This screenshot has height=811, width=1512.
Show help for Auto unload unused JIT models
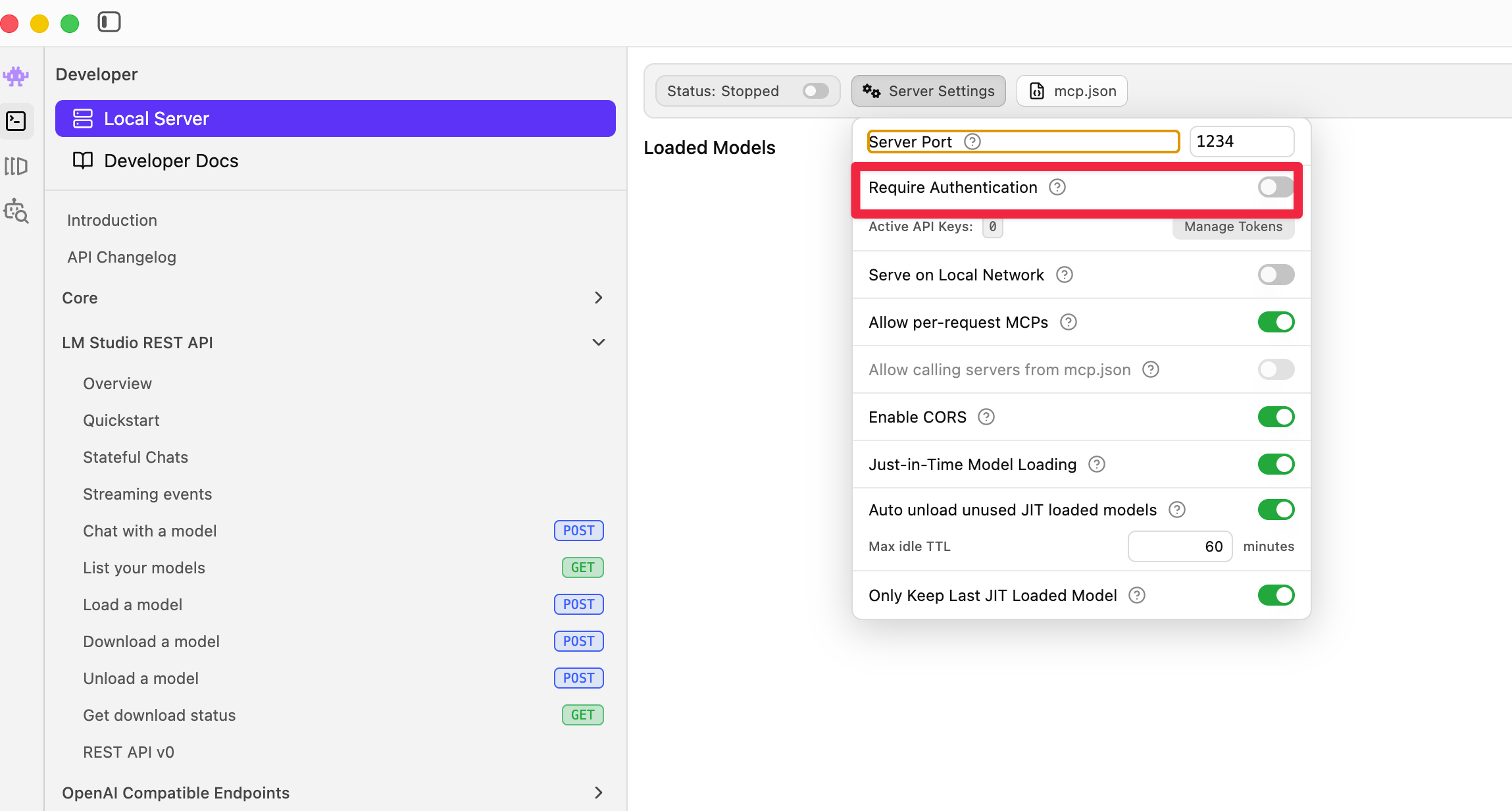point(1177,510)
